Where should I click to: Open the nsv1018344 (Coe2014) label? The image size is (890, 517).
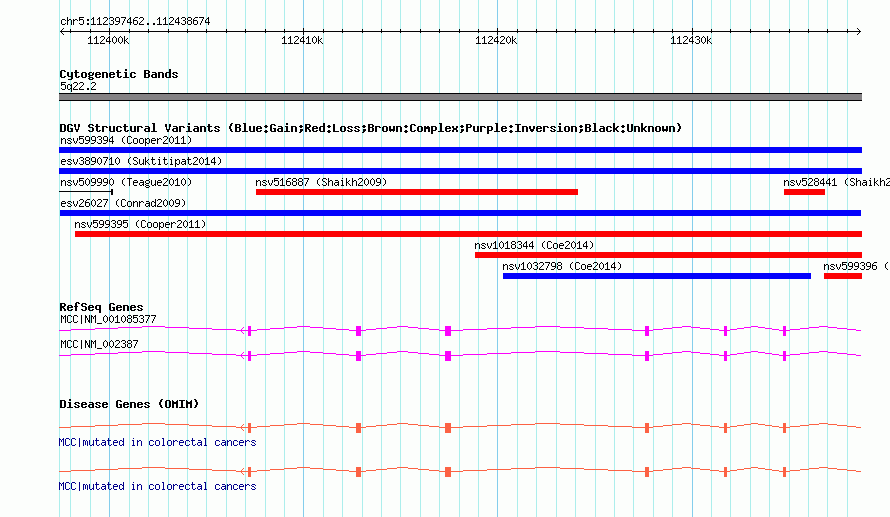[x=534, y=245]
